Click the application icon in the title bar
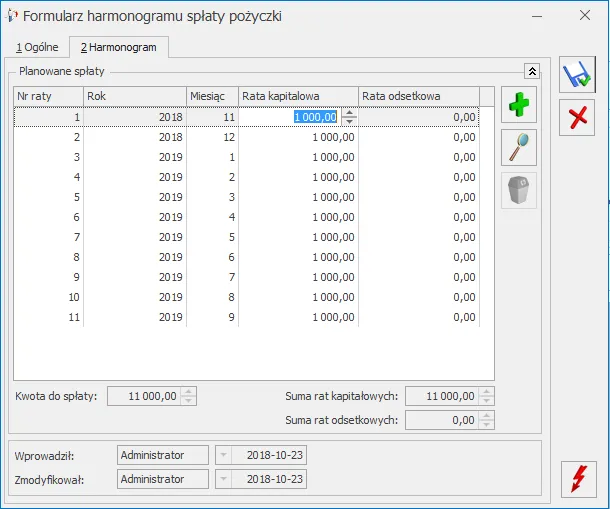Image resolution: width=610 pixels, height=509 pixels. click(x=12, y=16)
